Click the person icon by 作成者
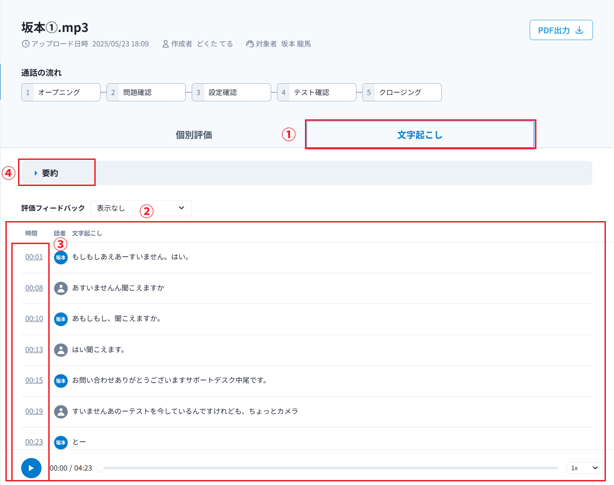614x485 pixels. [x=166, y=44]
